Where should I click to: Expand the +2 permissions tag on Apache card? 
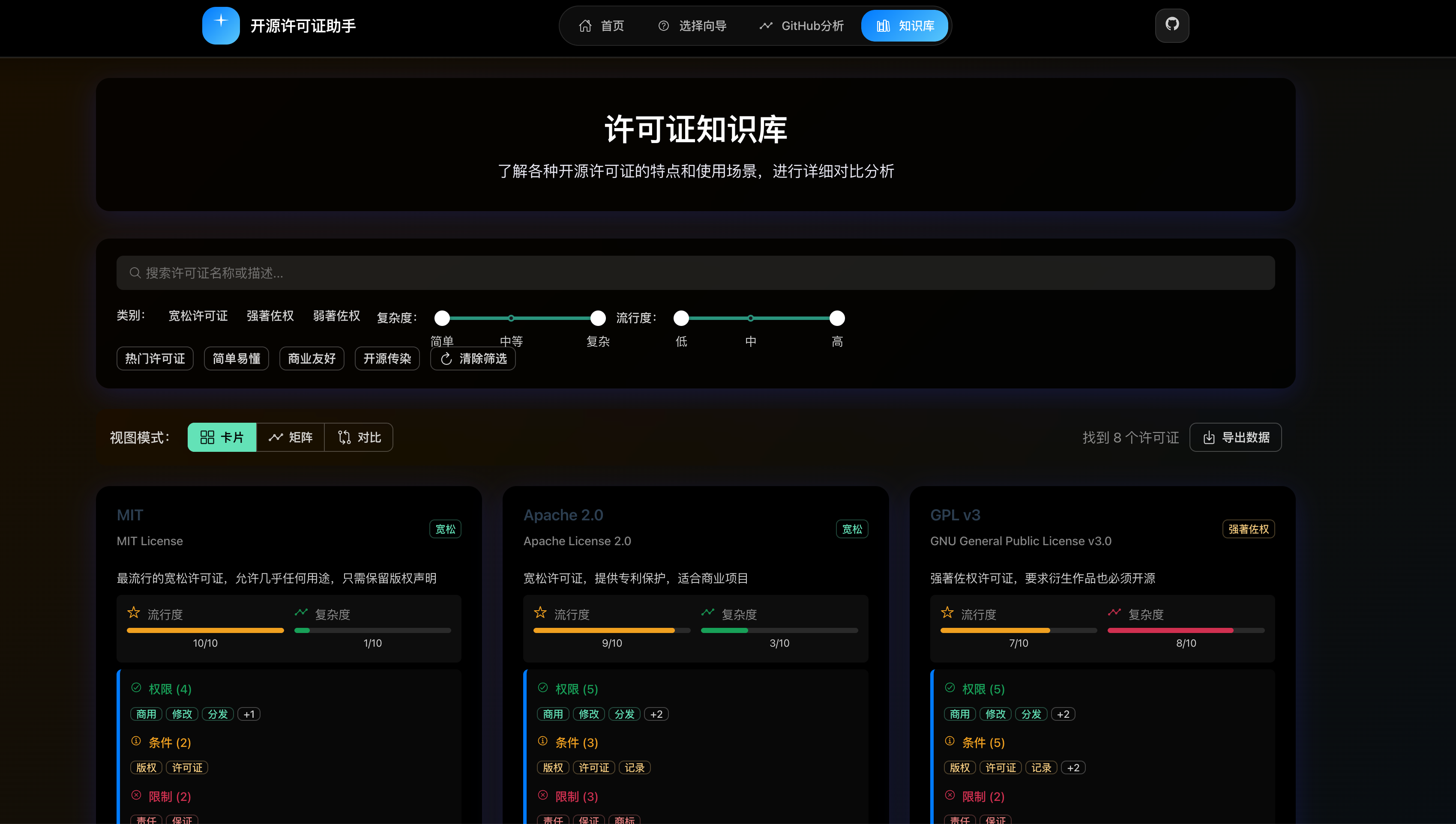click(656, 714)
